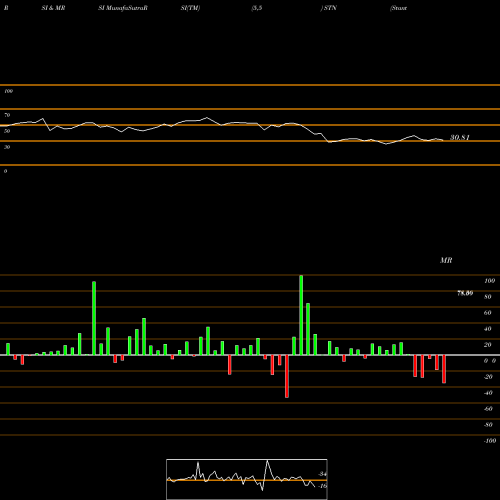Click the RSI axis label 0

[x=5, y=171]
